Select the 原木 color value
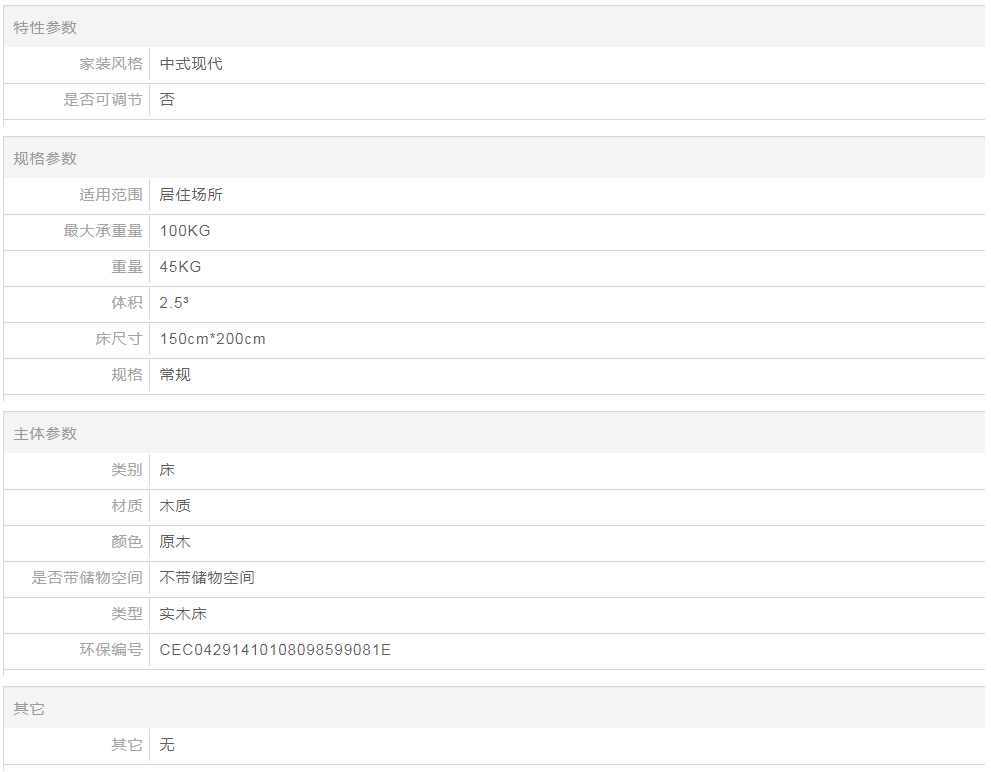The image size is (991, 772). click(175, 542)
